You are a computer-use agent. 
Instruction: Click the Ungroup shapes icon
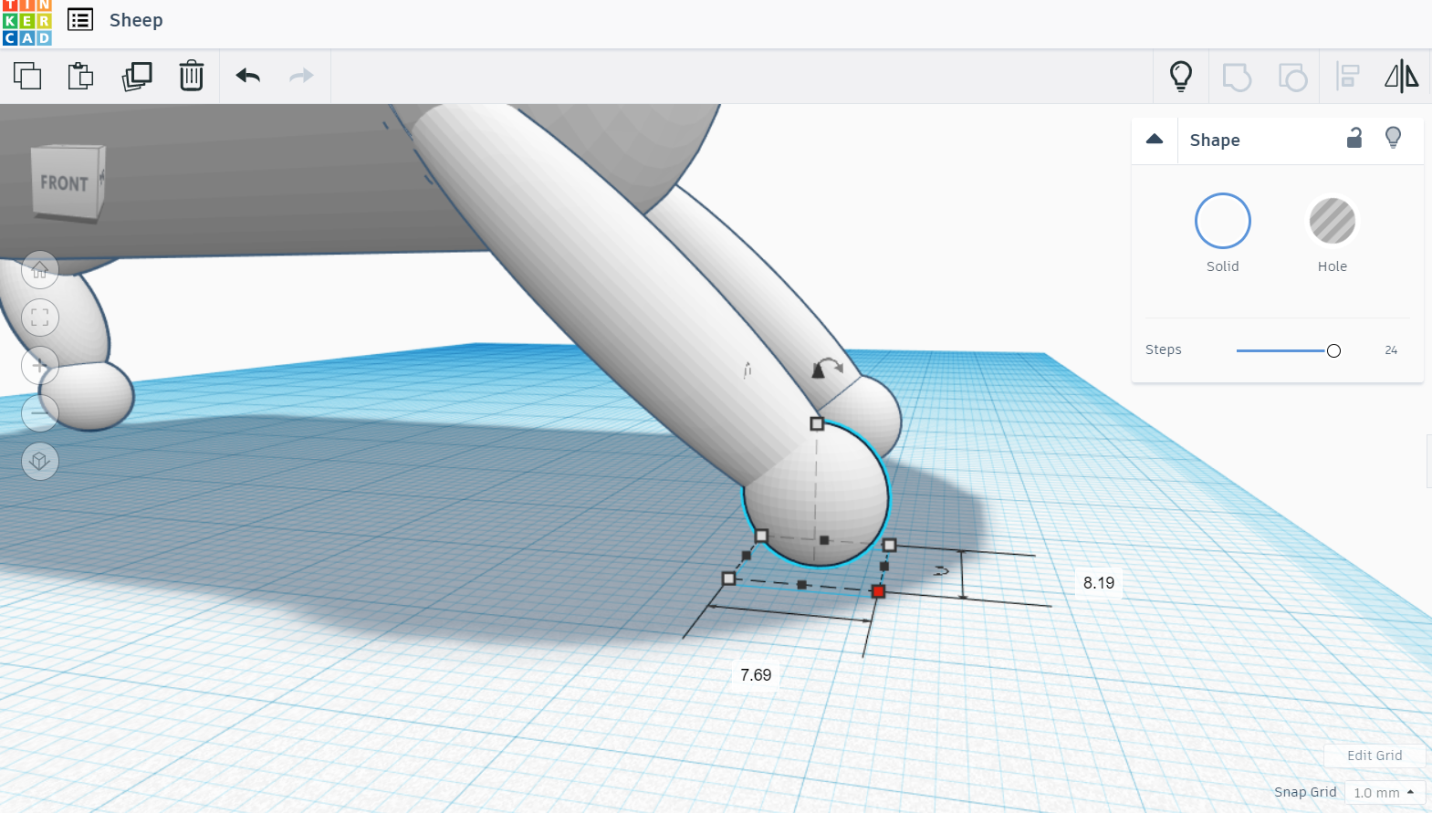coord(1293,76)
